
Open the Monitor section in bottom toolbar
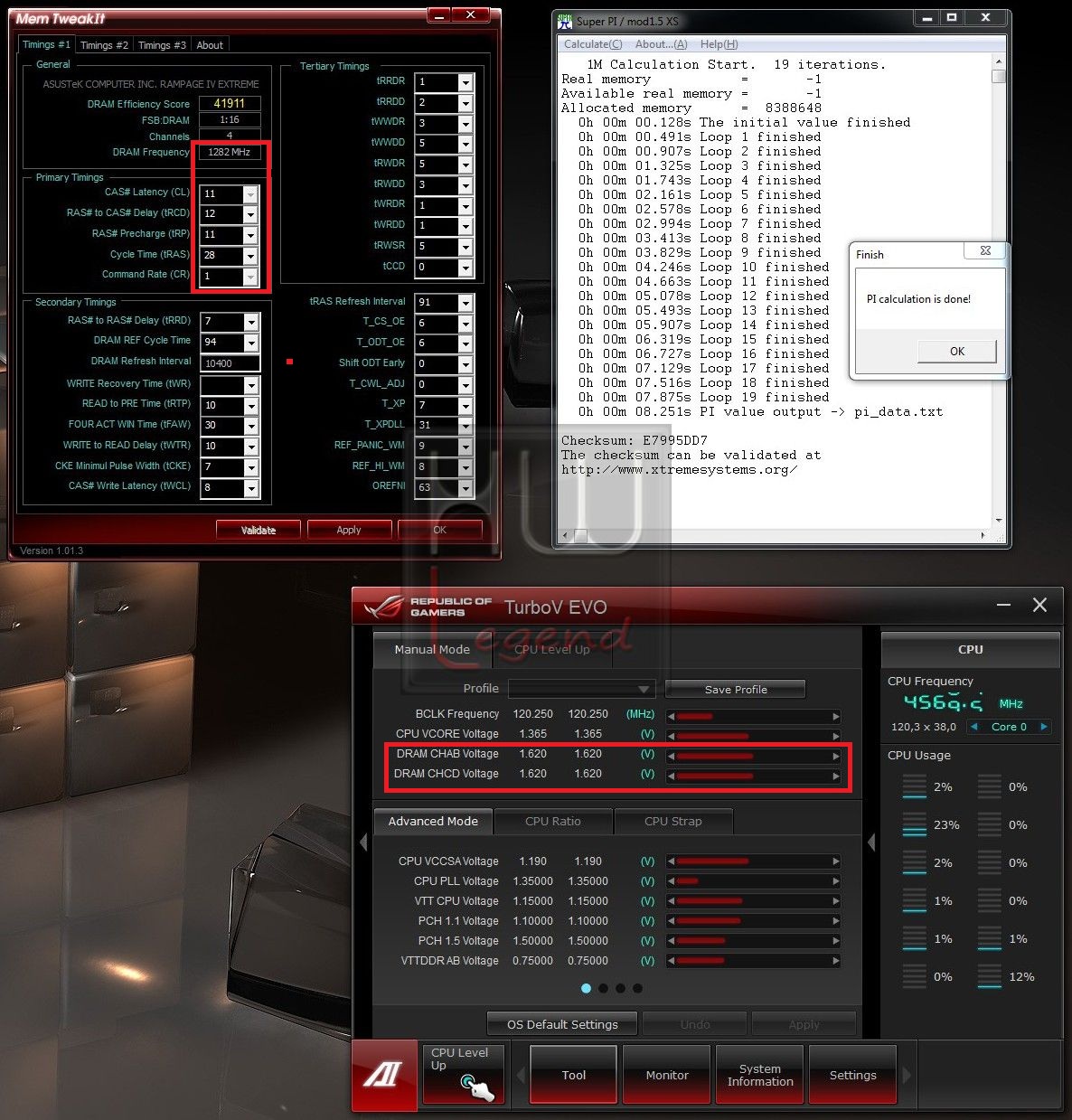[667, 1075]
